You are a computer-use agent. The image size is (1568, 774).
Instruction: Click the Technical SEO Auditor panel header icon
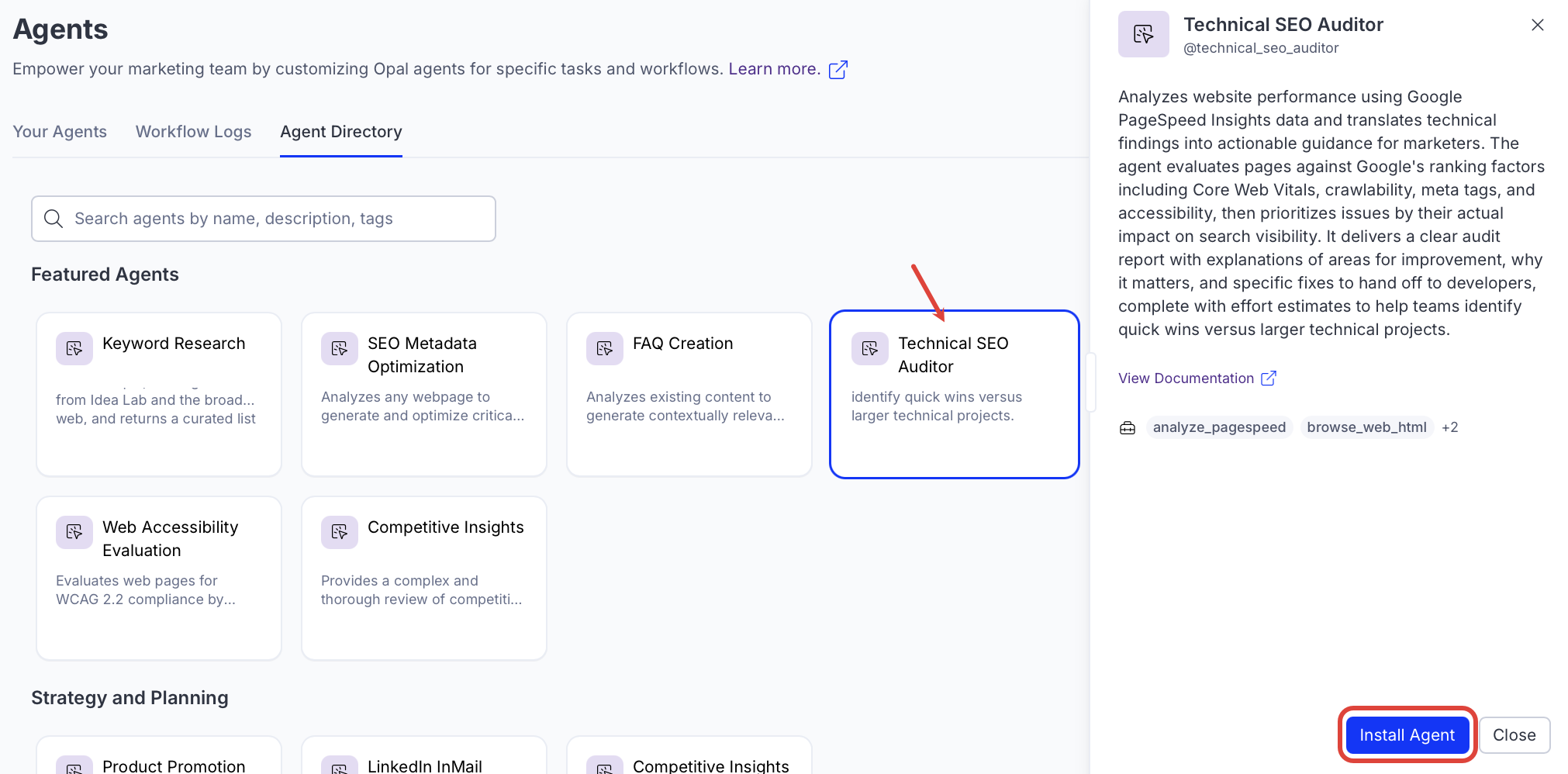(x=1143, y=34)
